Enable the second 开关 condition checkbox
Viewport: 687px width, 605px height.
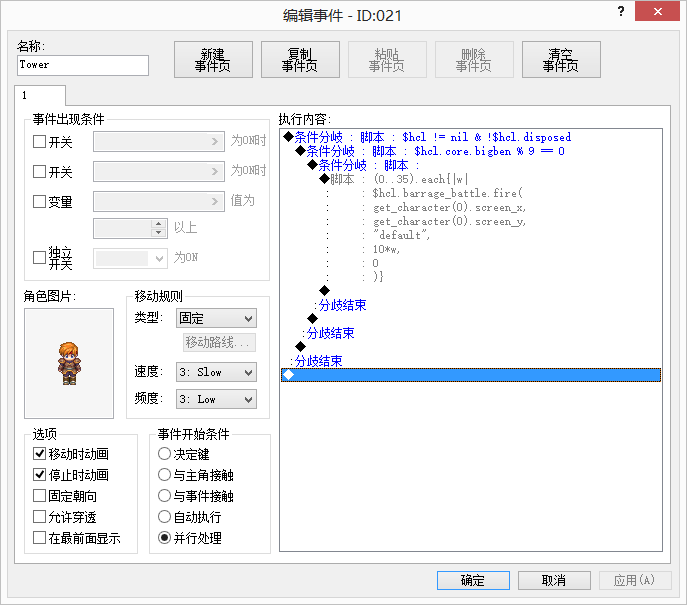coord(39,171)
